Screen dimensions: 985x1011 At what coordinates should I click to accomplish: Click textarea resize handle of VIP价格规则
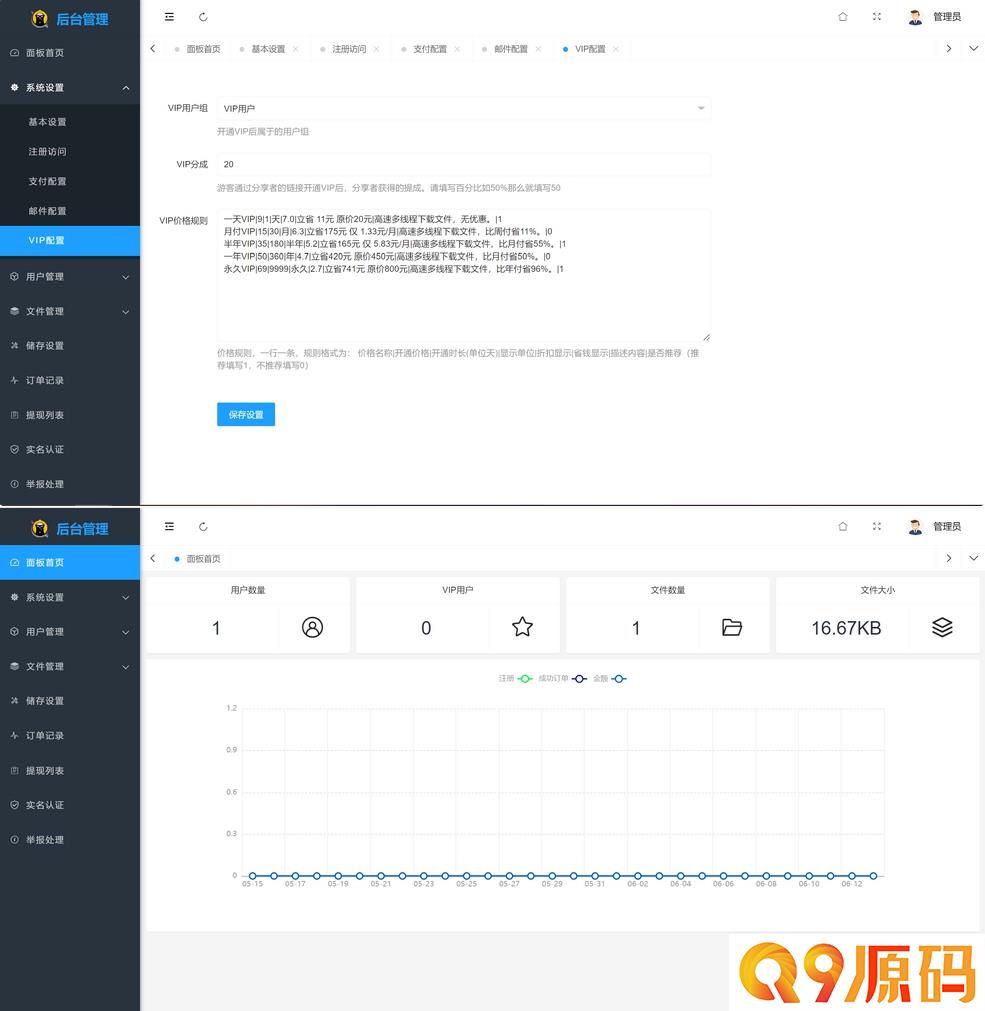(707, 337)
